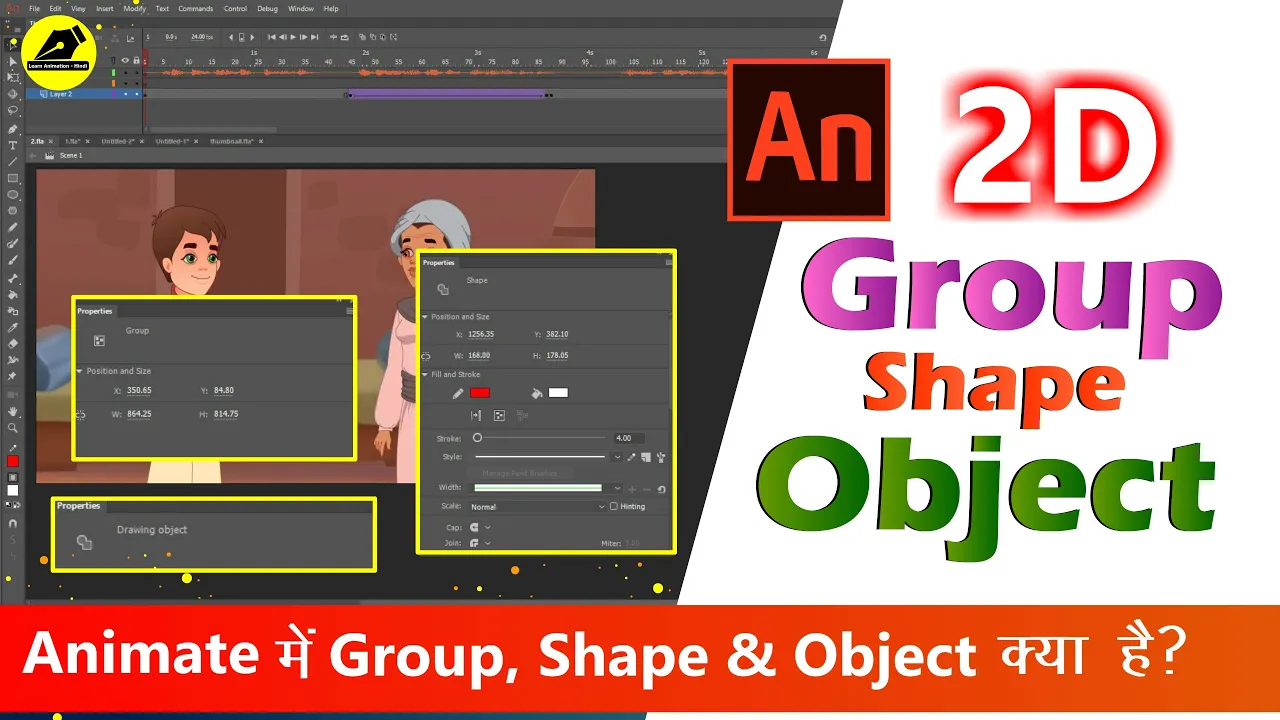Select the Subselection tool
Viewport: 1280px width, 720px height.
pyautogui.click(x=13, y=62)
